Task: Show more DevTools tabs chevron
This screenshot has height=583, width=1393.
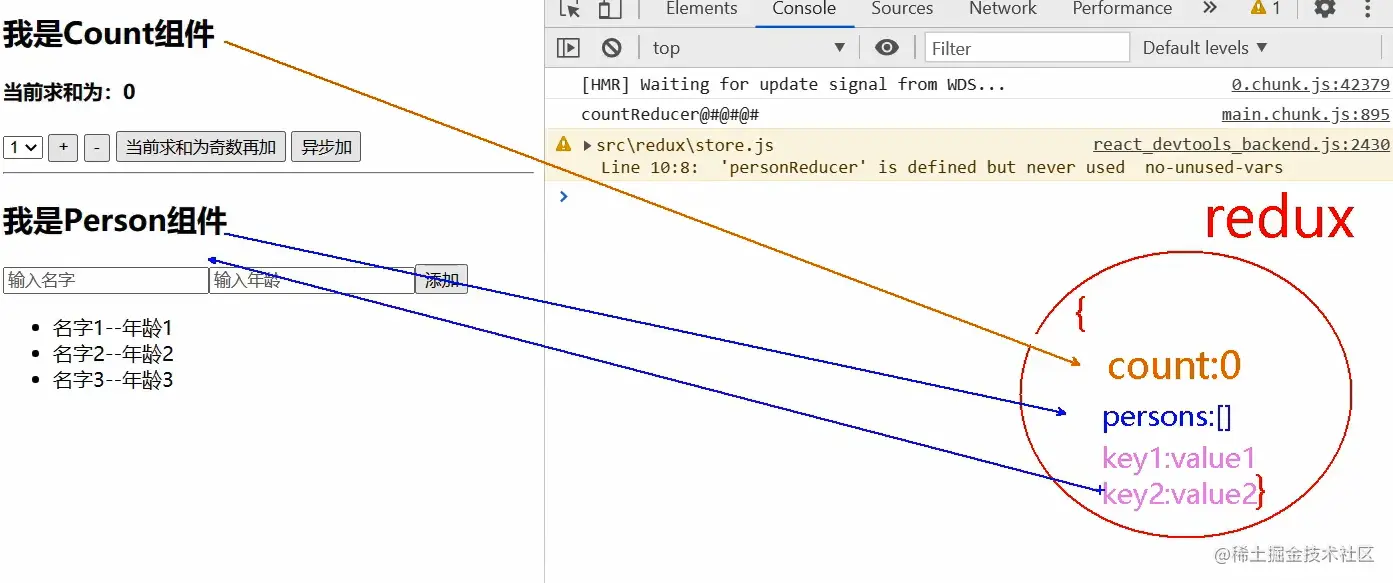Action: [x=1210, y=8]
